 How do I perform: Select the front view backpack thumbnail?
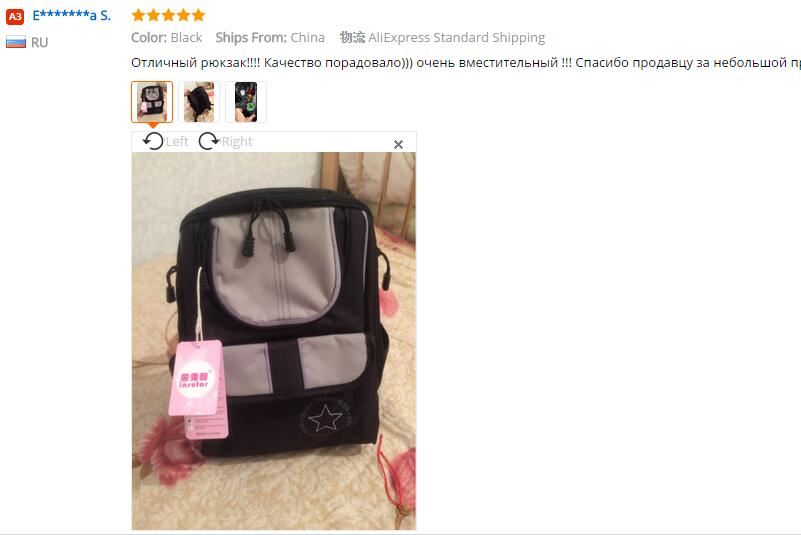pyautogui.click(x=152, y=102)
